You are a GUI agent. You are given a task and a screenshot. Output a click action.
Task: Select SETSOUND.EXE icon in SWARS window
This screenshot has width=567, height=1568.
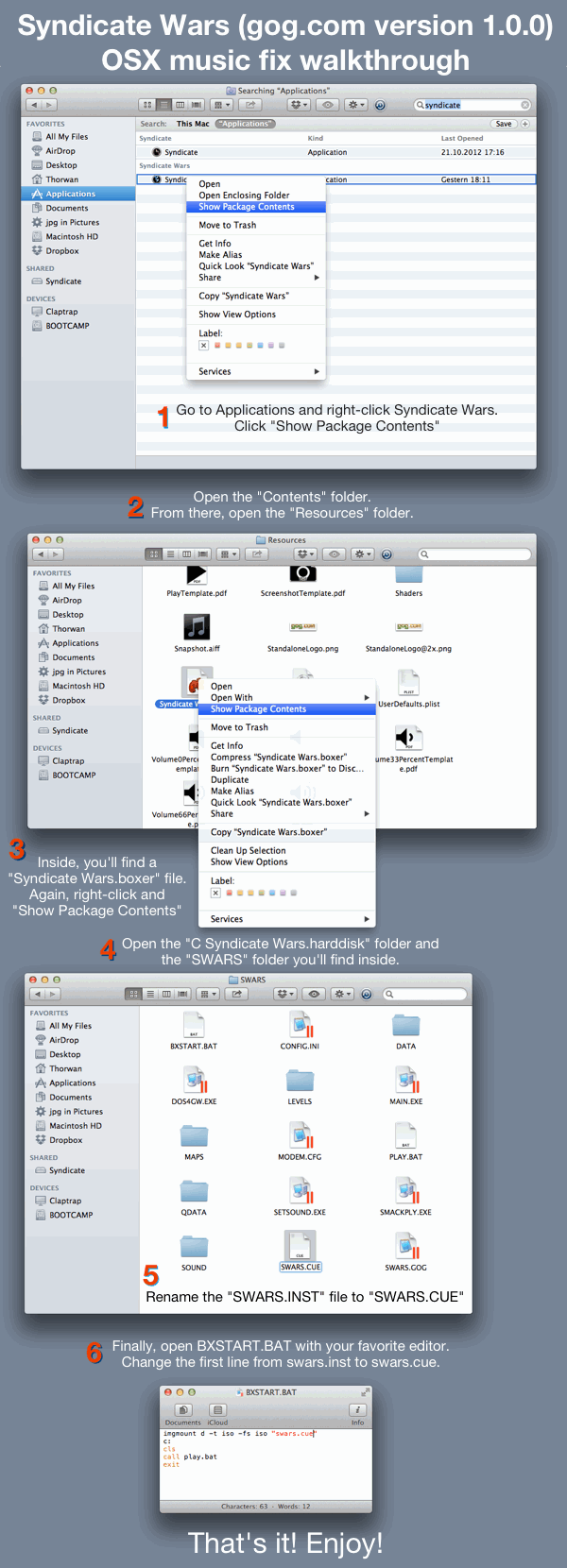point(301,1190)
